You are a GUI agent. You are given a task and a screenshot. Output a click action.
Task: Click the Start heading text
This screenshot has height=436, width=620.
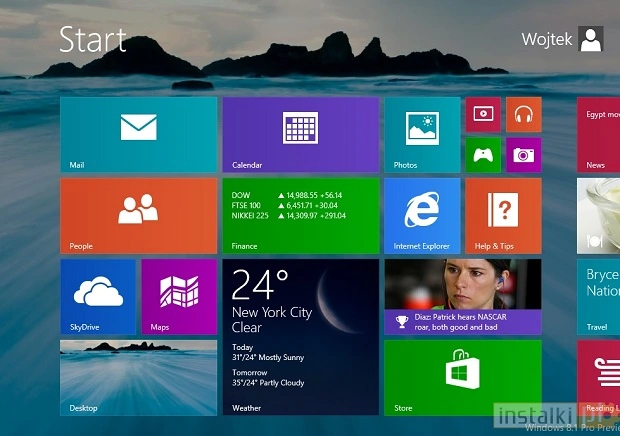point(93,40)
